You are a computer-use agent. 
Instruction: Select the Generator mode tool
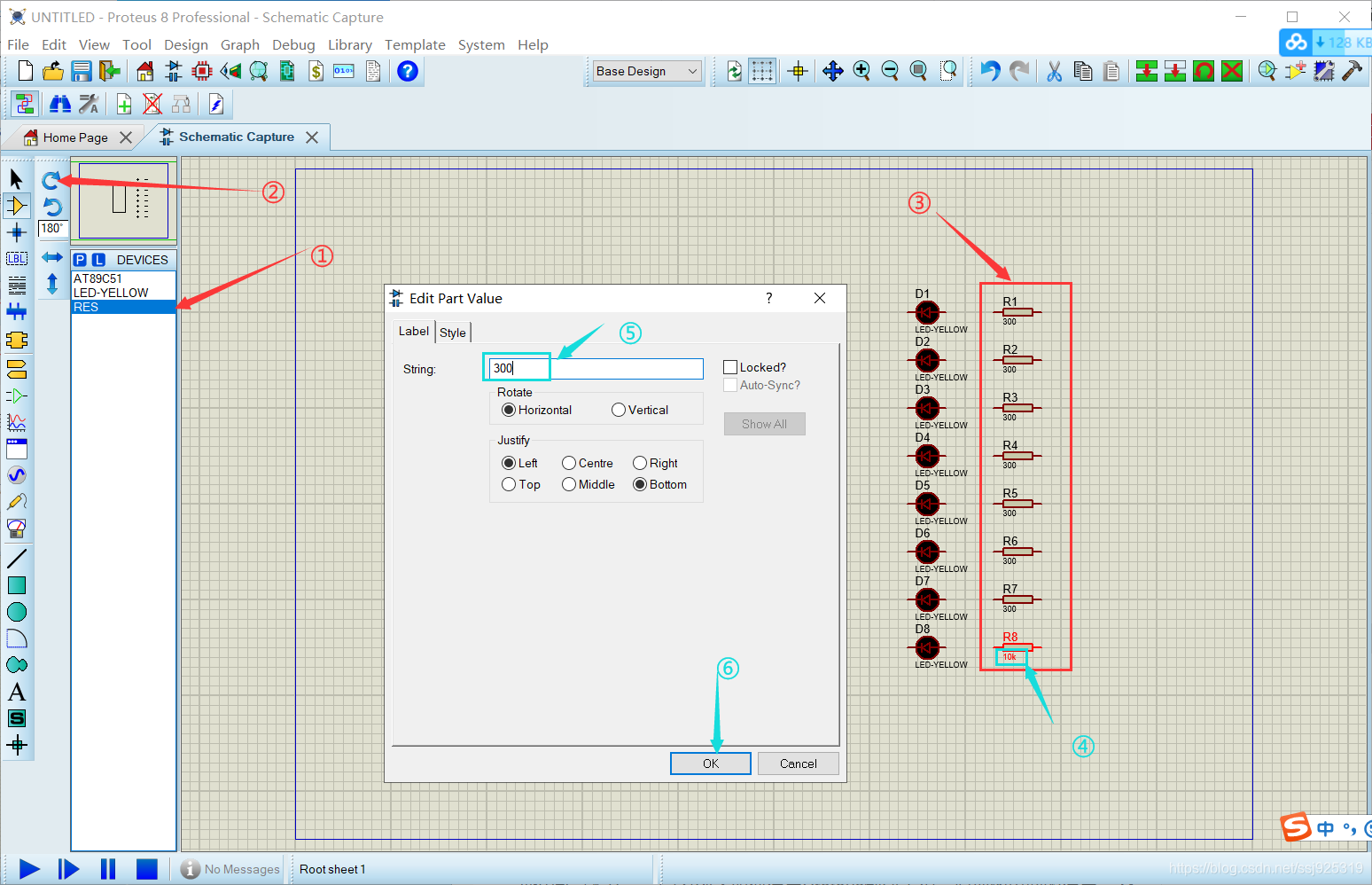click(x=16, y=475)
